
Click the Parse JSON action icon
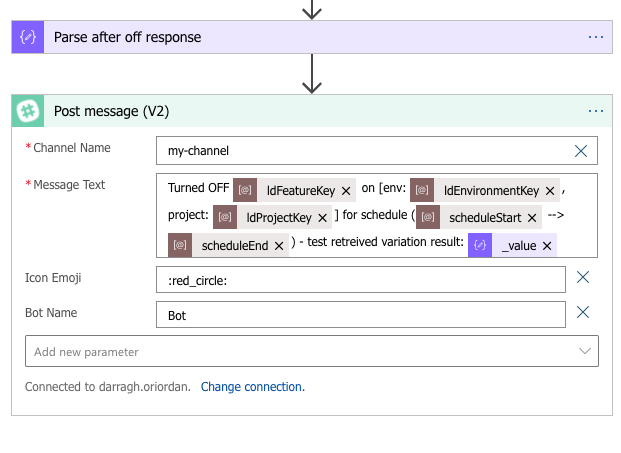tap(28, 37)
